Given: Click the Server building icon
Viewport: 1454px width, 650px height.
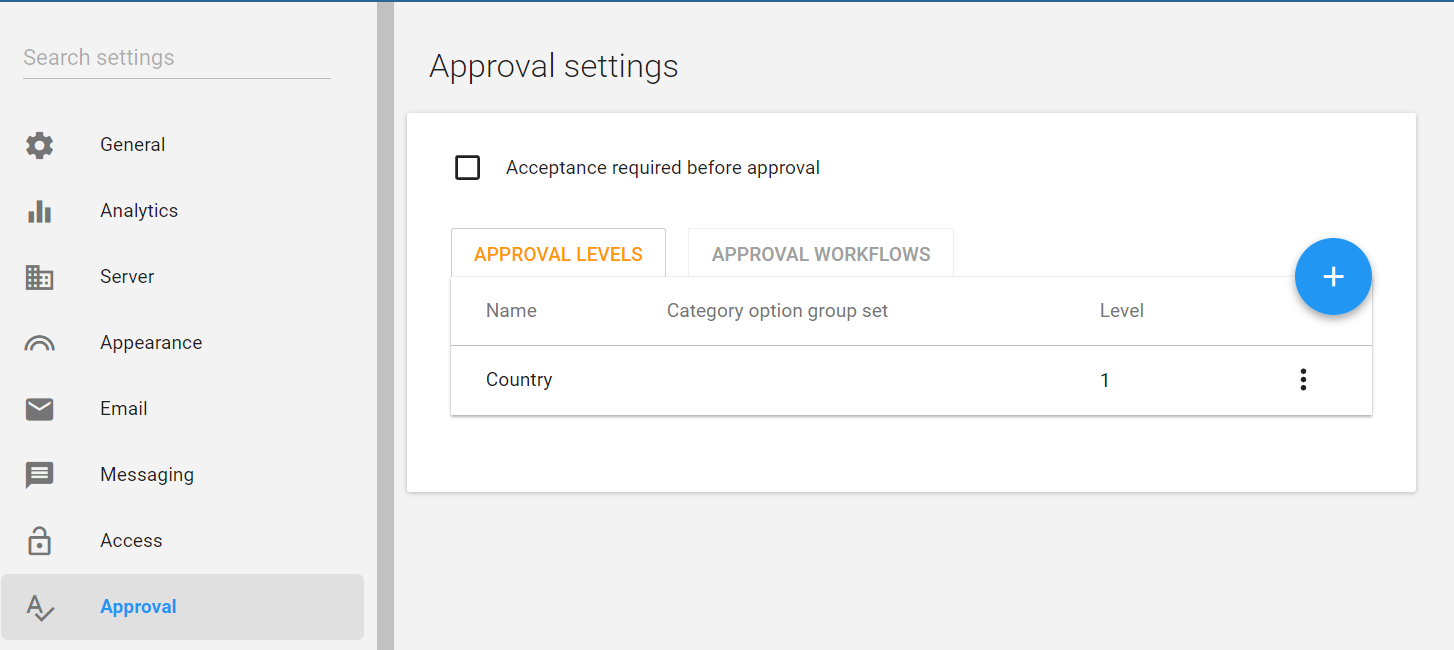Looking at the screenshot, I should click(x=39, y=277).
